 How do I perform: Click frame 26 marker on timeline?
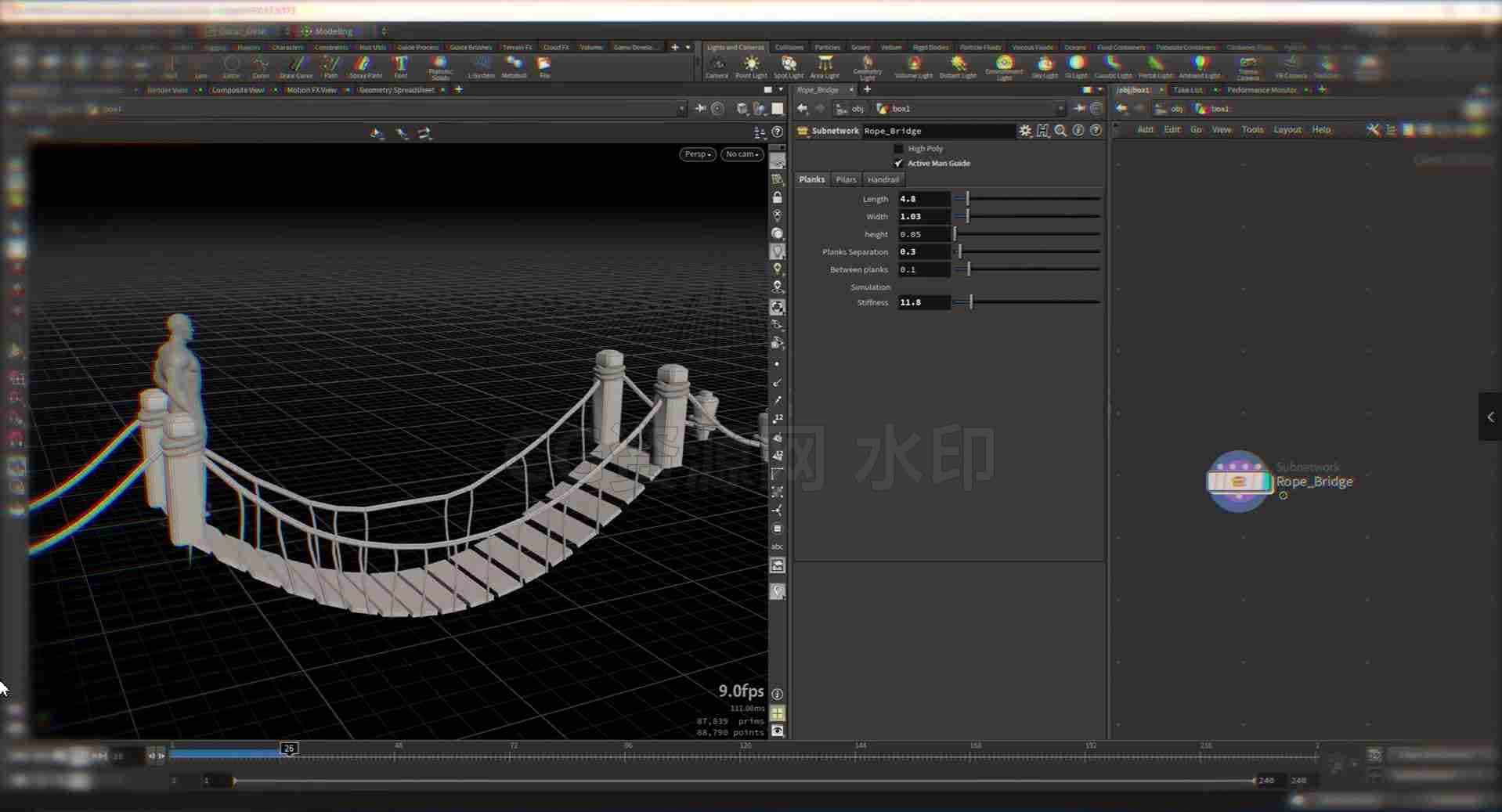click(x=289, y=749)
